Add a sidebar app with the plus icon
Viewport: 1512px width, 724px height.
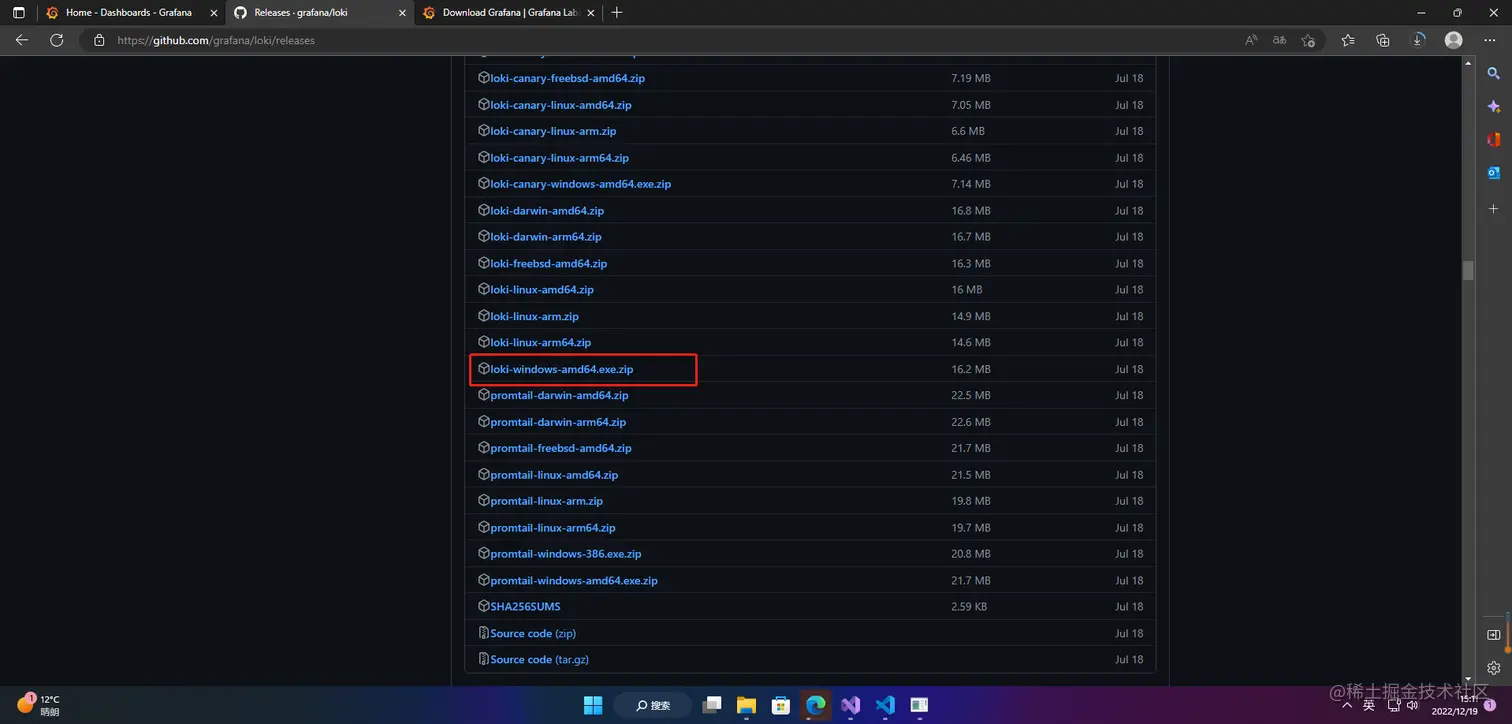pos(1494,208)
